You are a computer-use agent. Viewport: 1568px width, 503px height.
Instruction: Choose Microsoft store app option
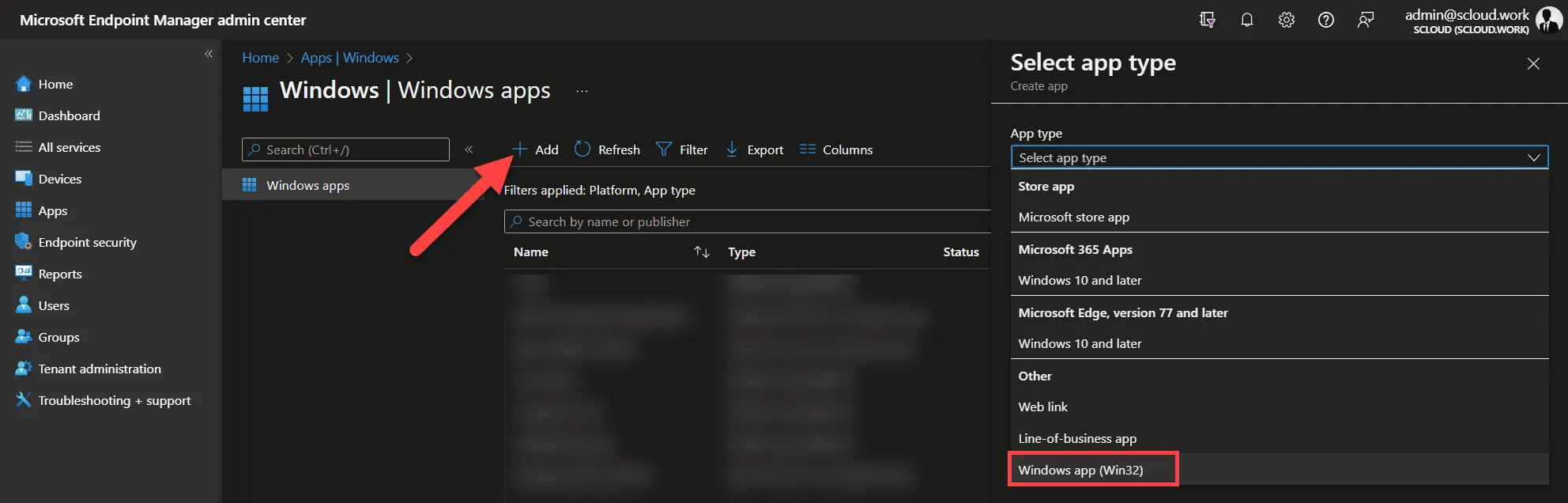1279,217
